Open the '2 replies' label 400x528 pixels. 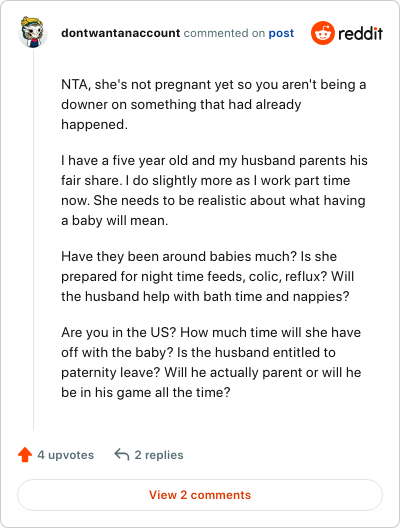(x=159, y=455)
